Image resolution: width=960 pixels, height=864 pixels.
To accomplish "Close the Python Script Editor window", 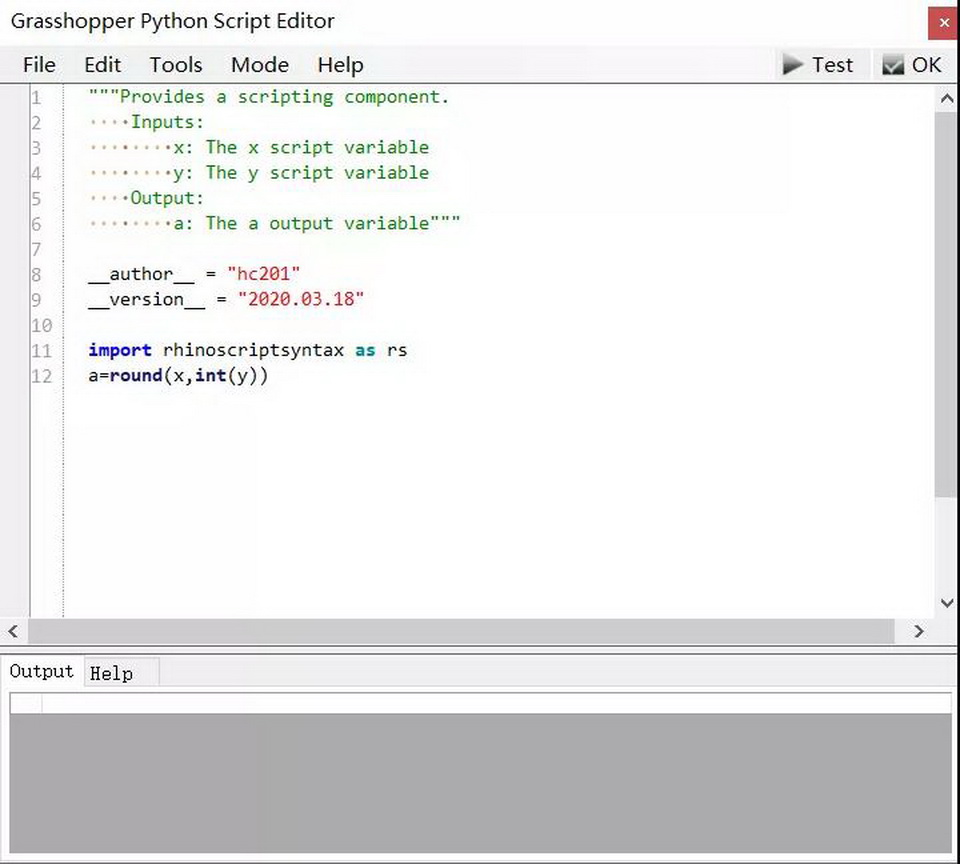I will coord(942,21).
